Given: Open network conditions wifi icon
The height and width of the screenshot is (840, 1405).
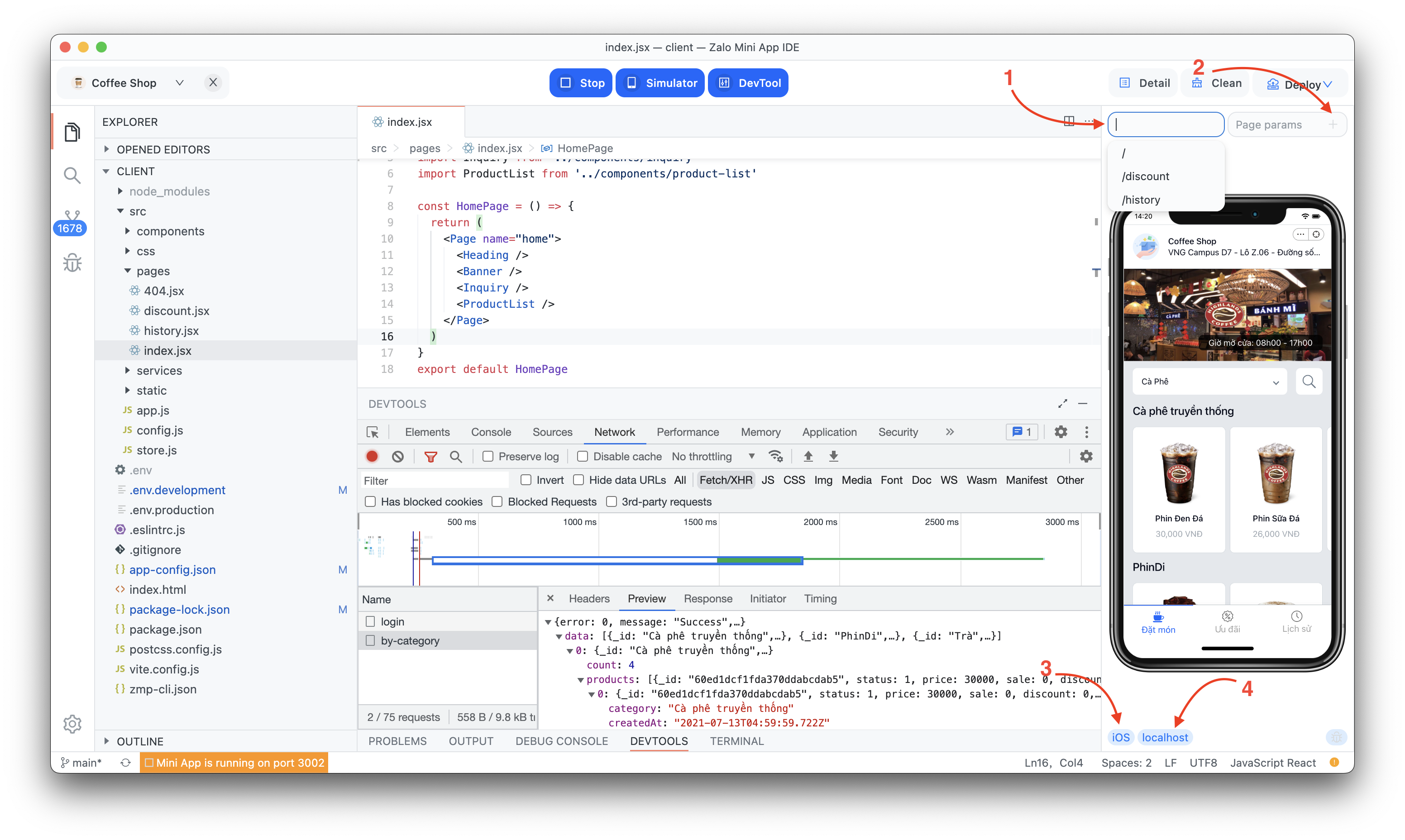Looking at the screenshot, I should point(775,456).
